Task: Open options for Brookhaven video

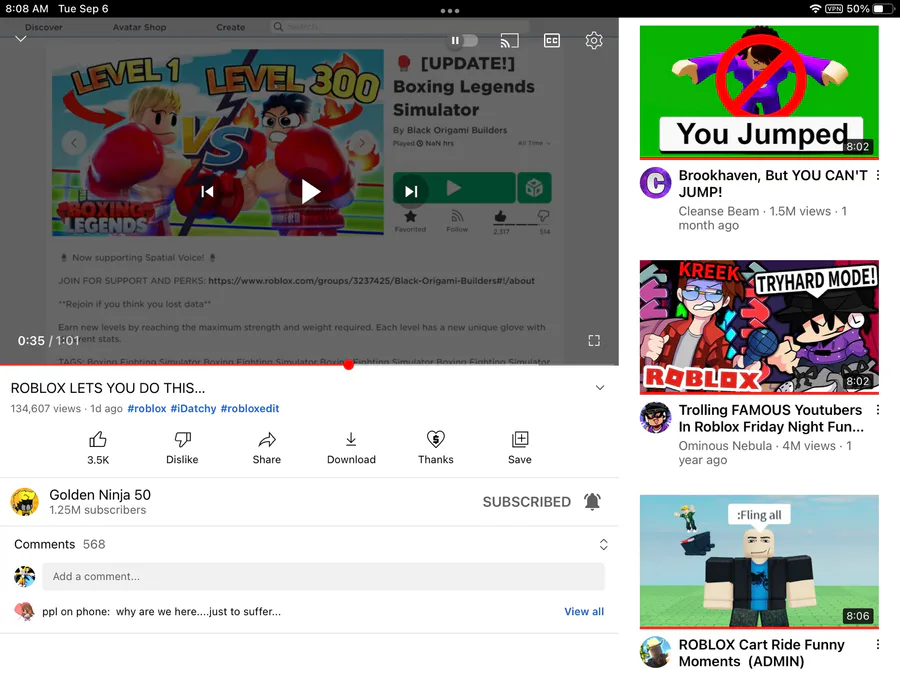Action: [x=878, y=176]
